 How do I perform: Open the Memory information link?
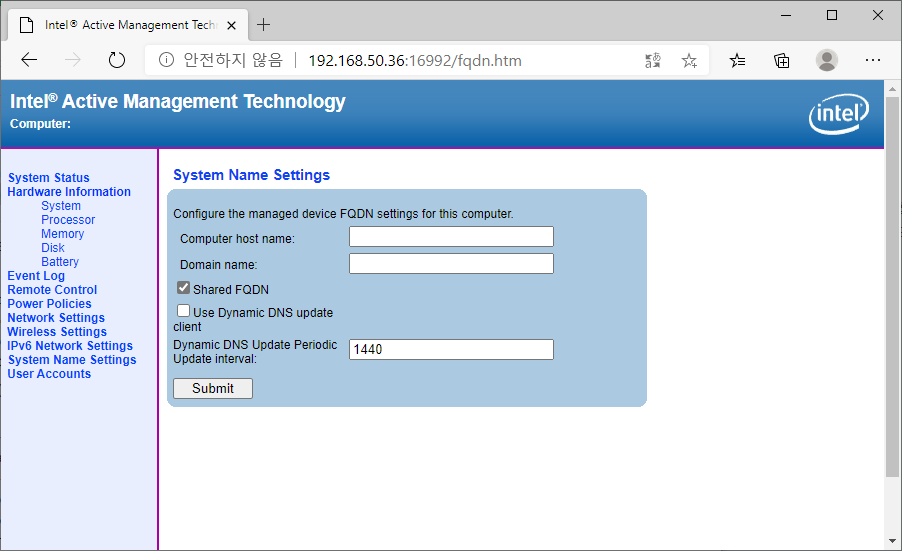(x=63, y=234)
